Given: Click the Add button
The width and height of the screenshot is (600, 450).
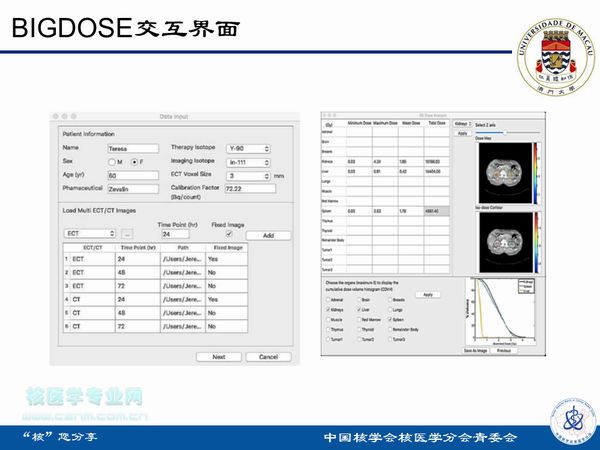Looking at the screenshot, I should pyautogui.click(x=267, y=234).
